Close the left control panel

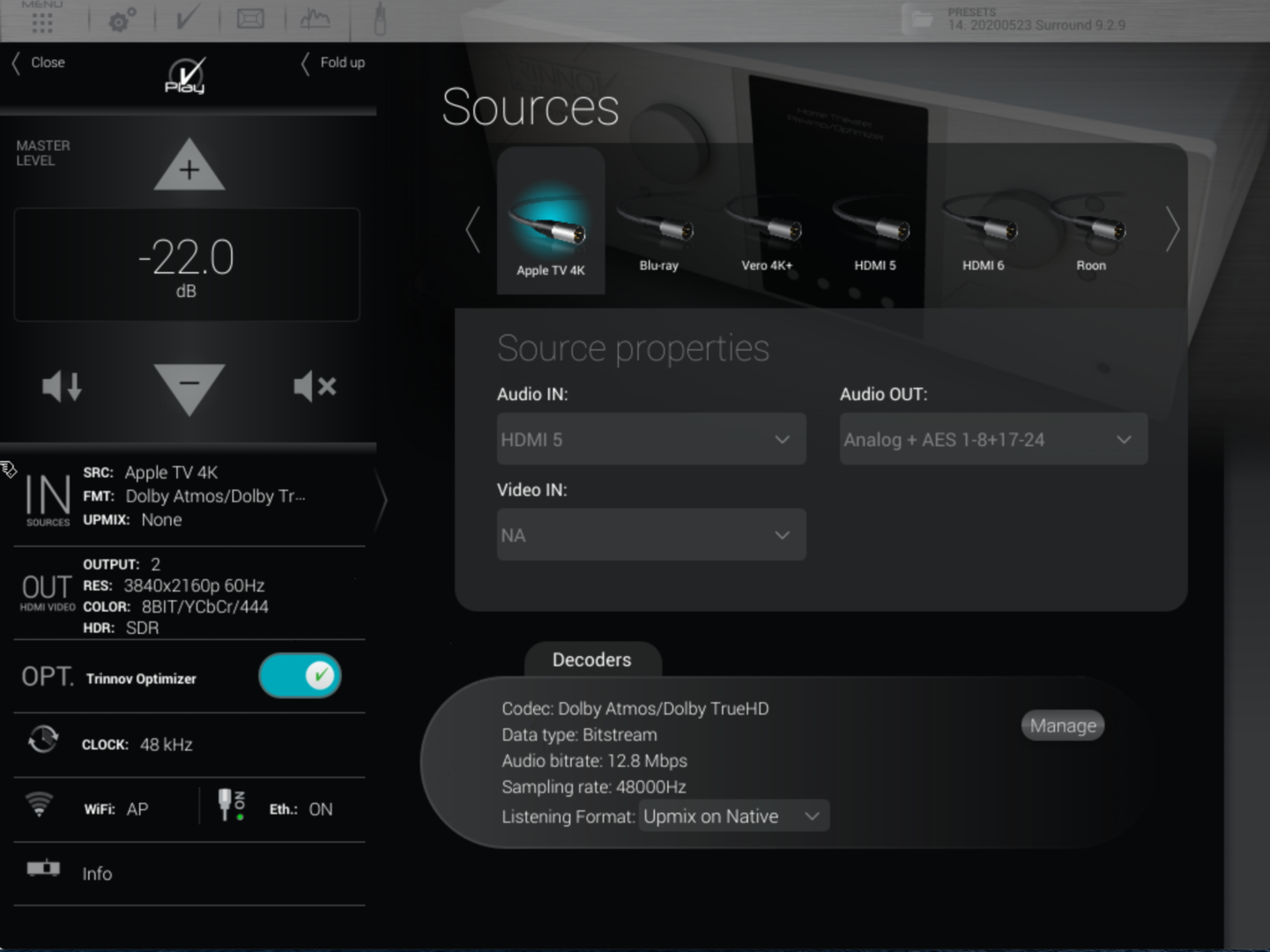pos(39,63)
